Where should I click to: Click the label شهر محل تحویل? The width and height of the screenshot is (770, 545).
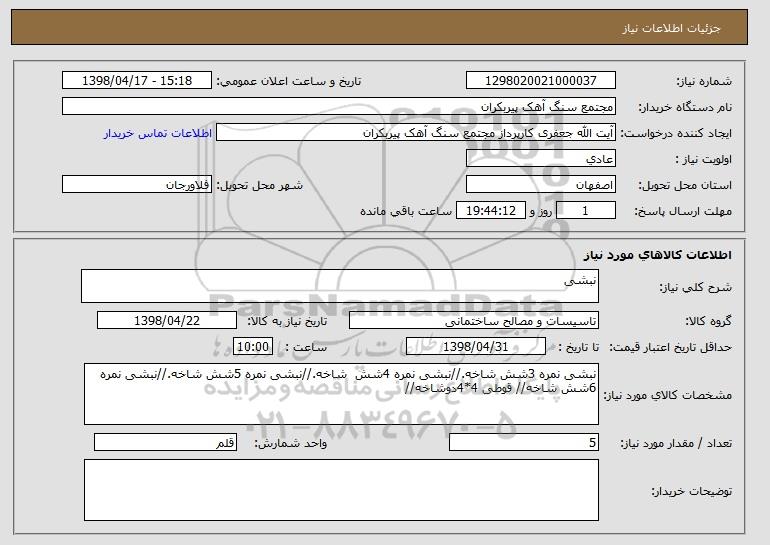point(260,185)
